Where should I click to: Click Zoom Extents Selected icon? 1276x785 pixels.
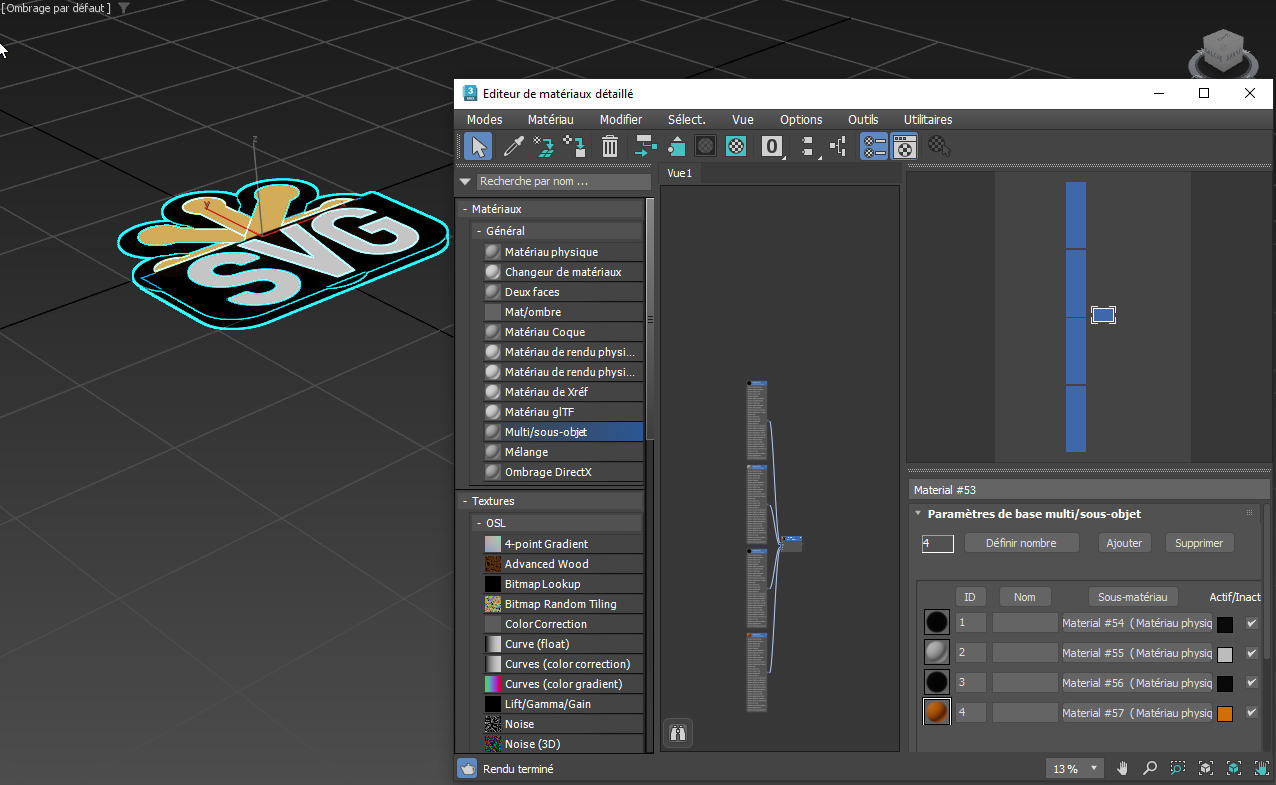point(1234,768)
